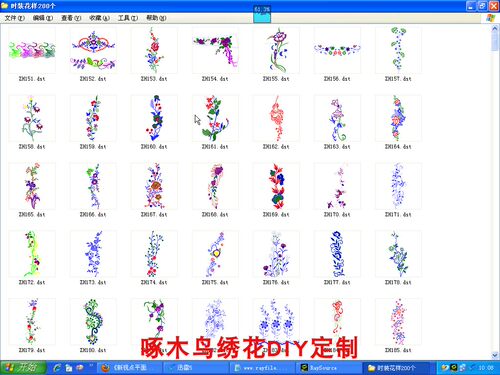Select the ZH152.dst heart design thumbnail
The width and height of the screenshot is (500, 375).
(93, 51)
